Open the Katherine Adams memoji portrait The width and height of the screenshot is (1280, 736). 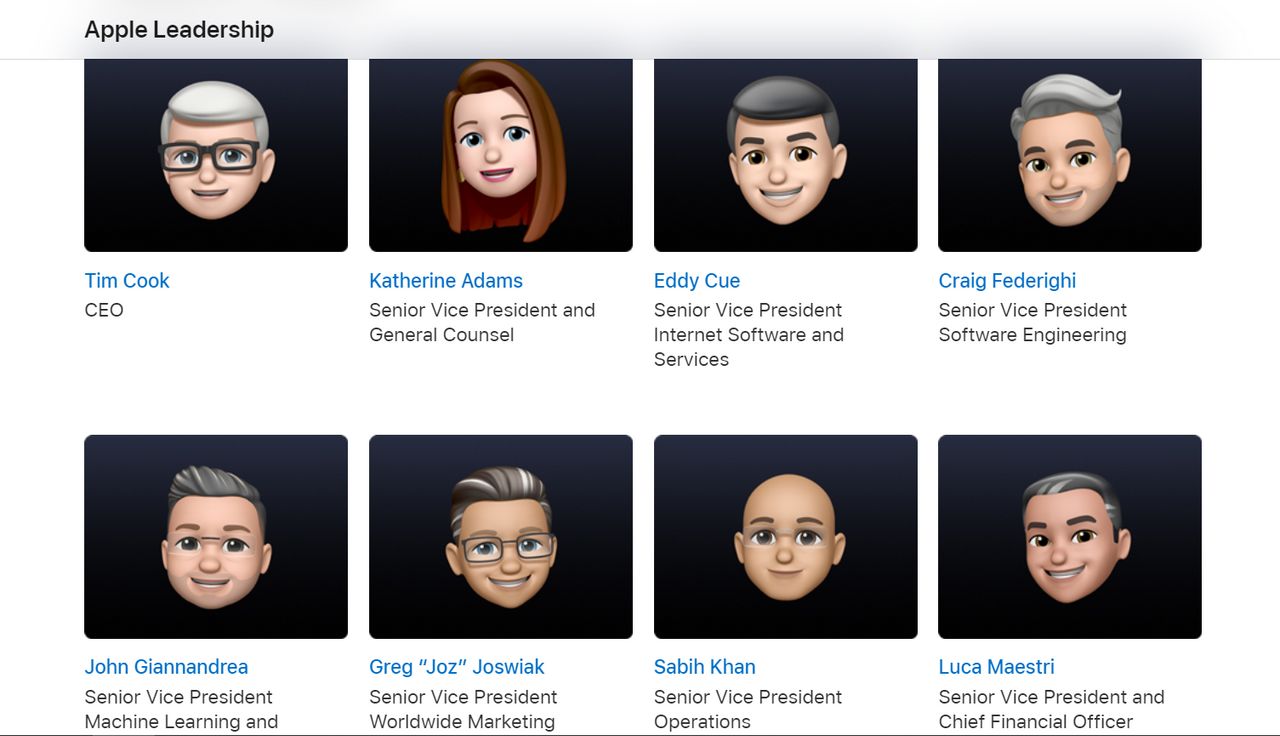point(500,155)
